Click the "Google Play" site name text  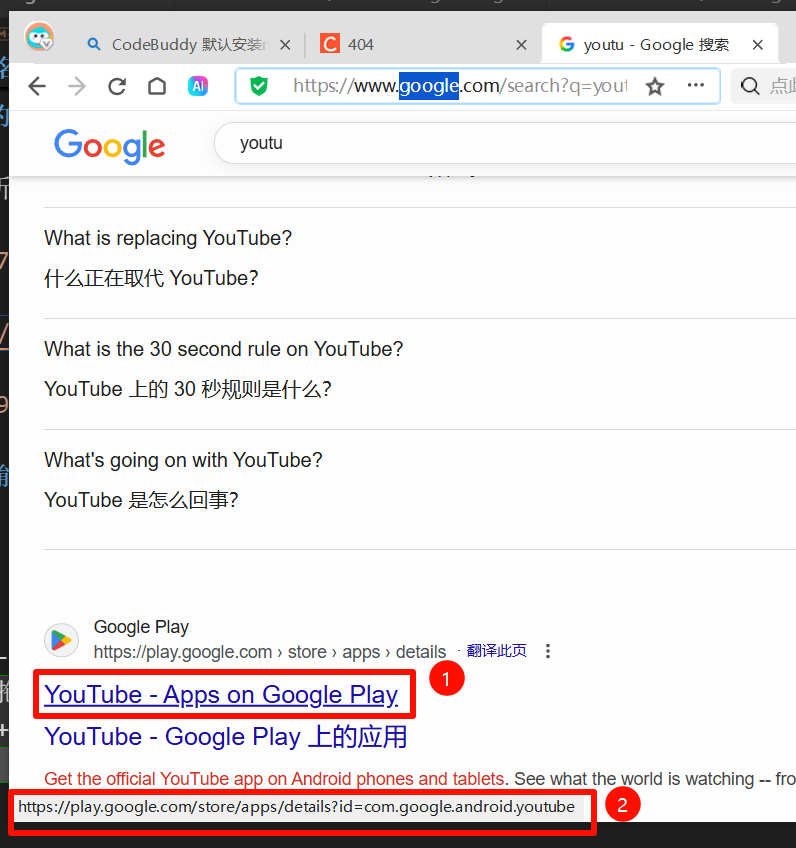(141, 627)
